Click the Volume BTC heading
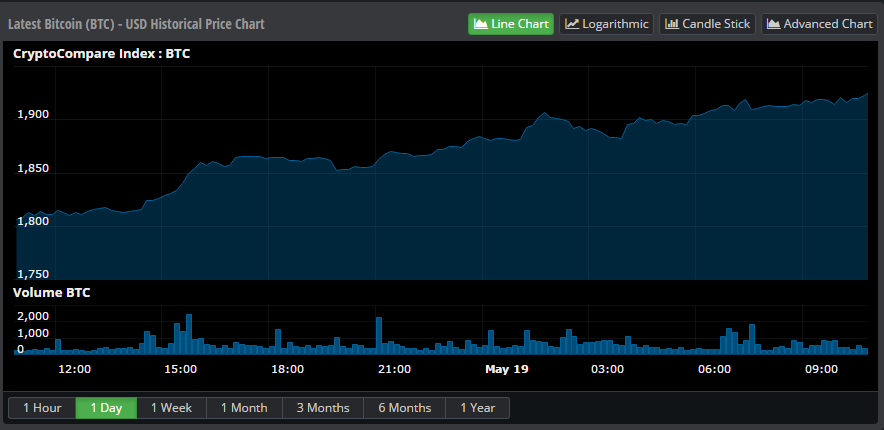This screenshot has height=430, width=884. point(50,292)
